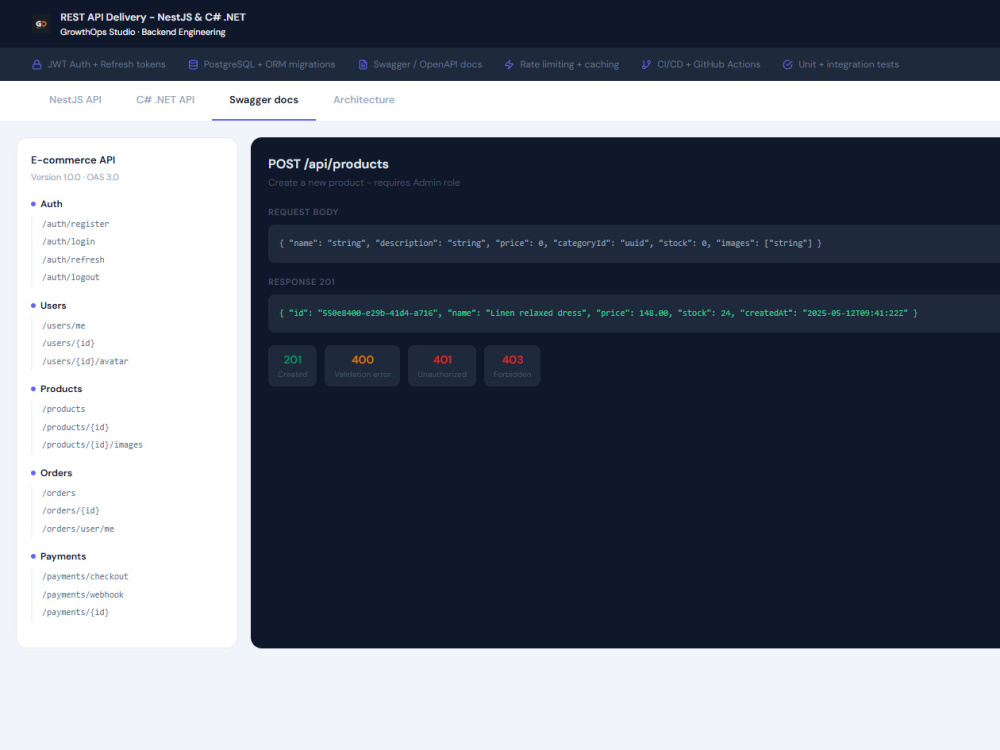Click the 401 Unauthorized status badge

(442, 365)
